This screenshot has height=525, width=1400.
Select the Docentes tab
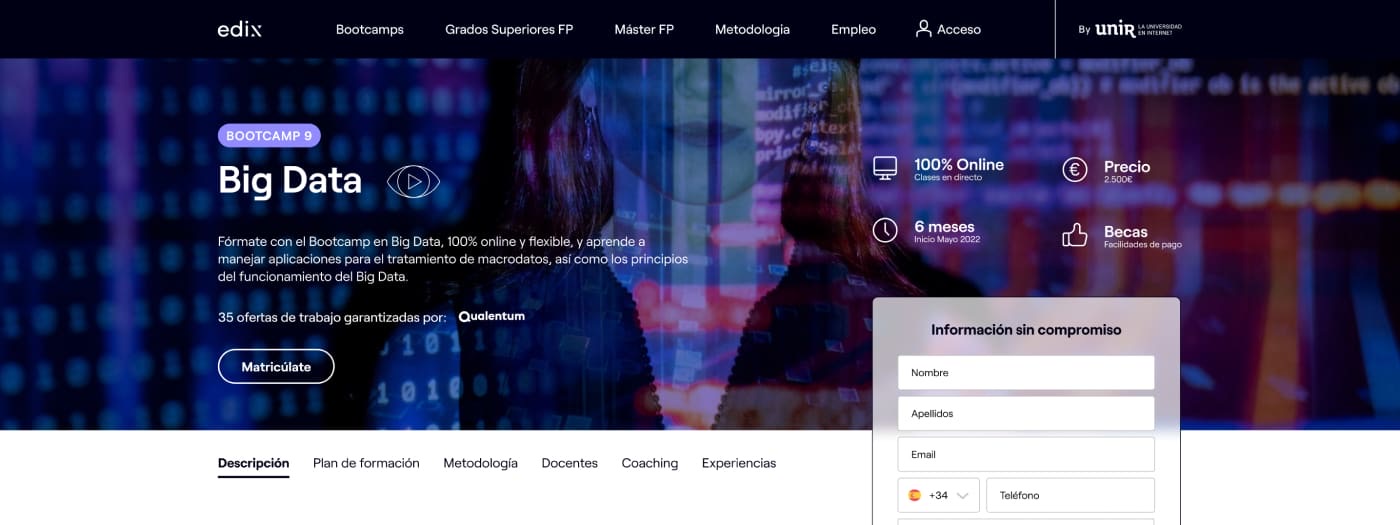(x=570, y=463)
